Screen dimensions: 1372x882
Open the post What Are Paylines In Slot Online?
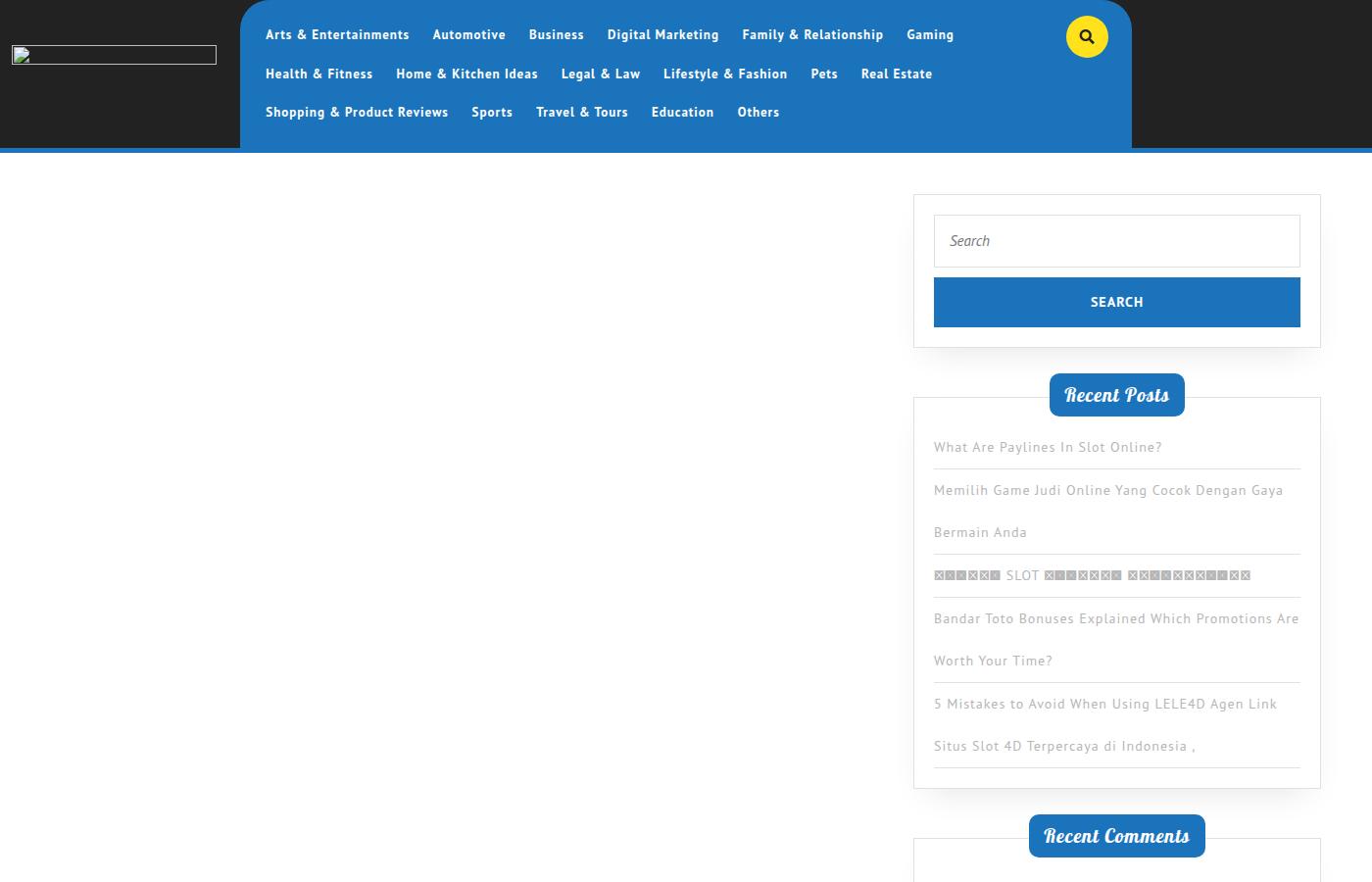(x=1048, y=447)
